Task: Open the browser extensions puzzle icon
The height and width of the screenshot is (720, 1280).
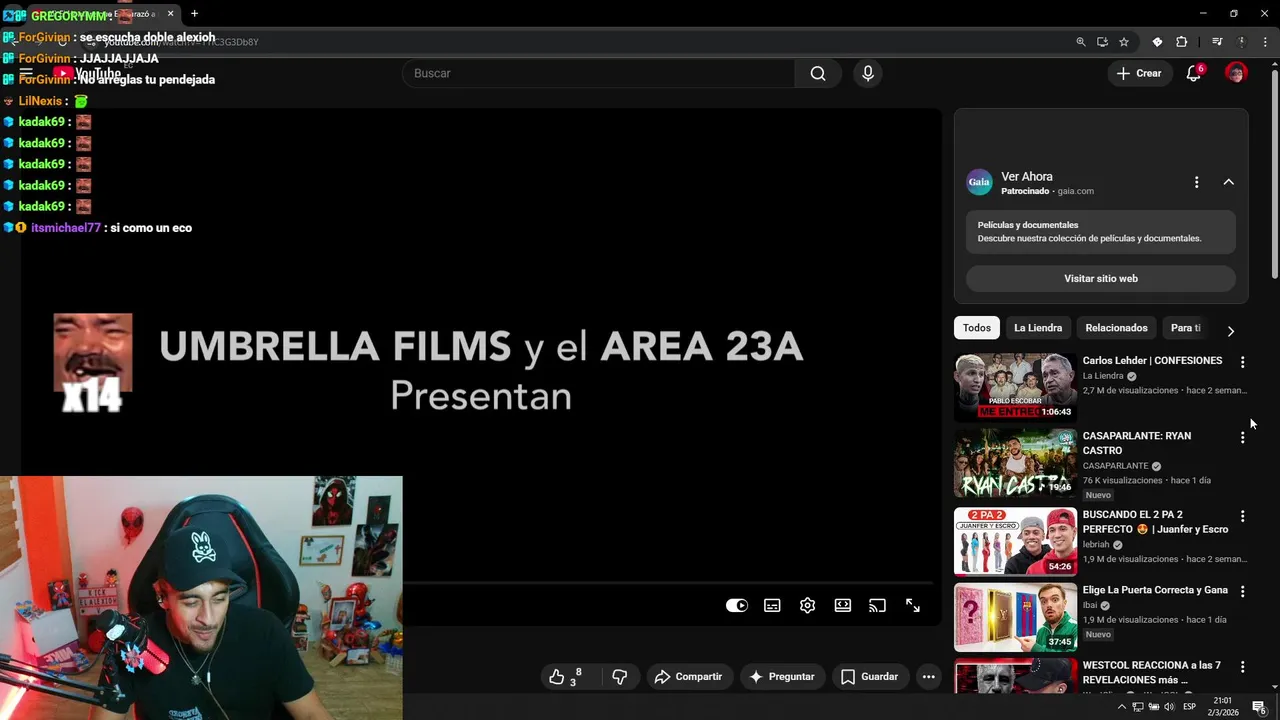Action: point(1182,42)
